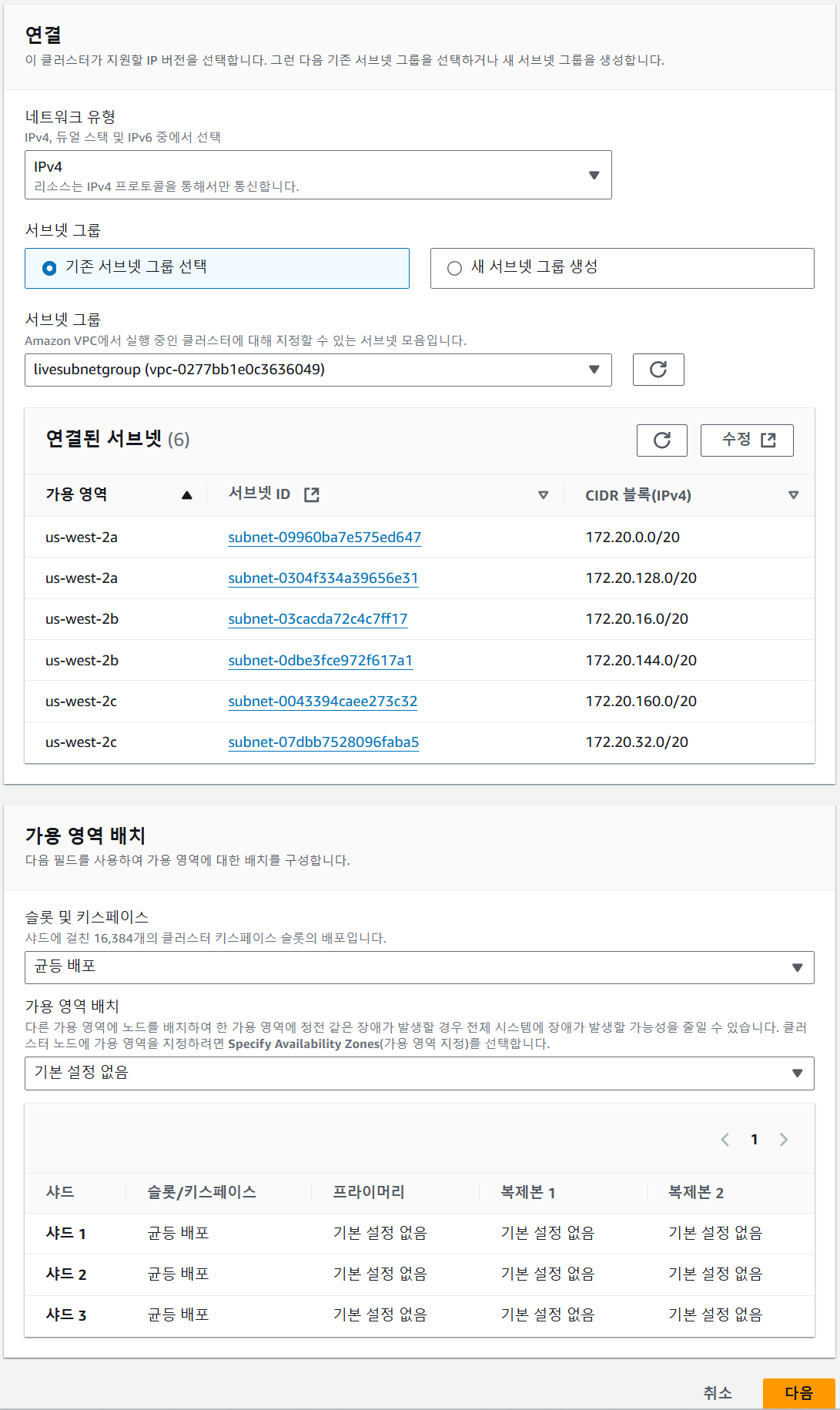The height and width of the screenshot is (1410, 840).
Task: Go to previous page of shard table
Action: [725, 1140]
